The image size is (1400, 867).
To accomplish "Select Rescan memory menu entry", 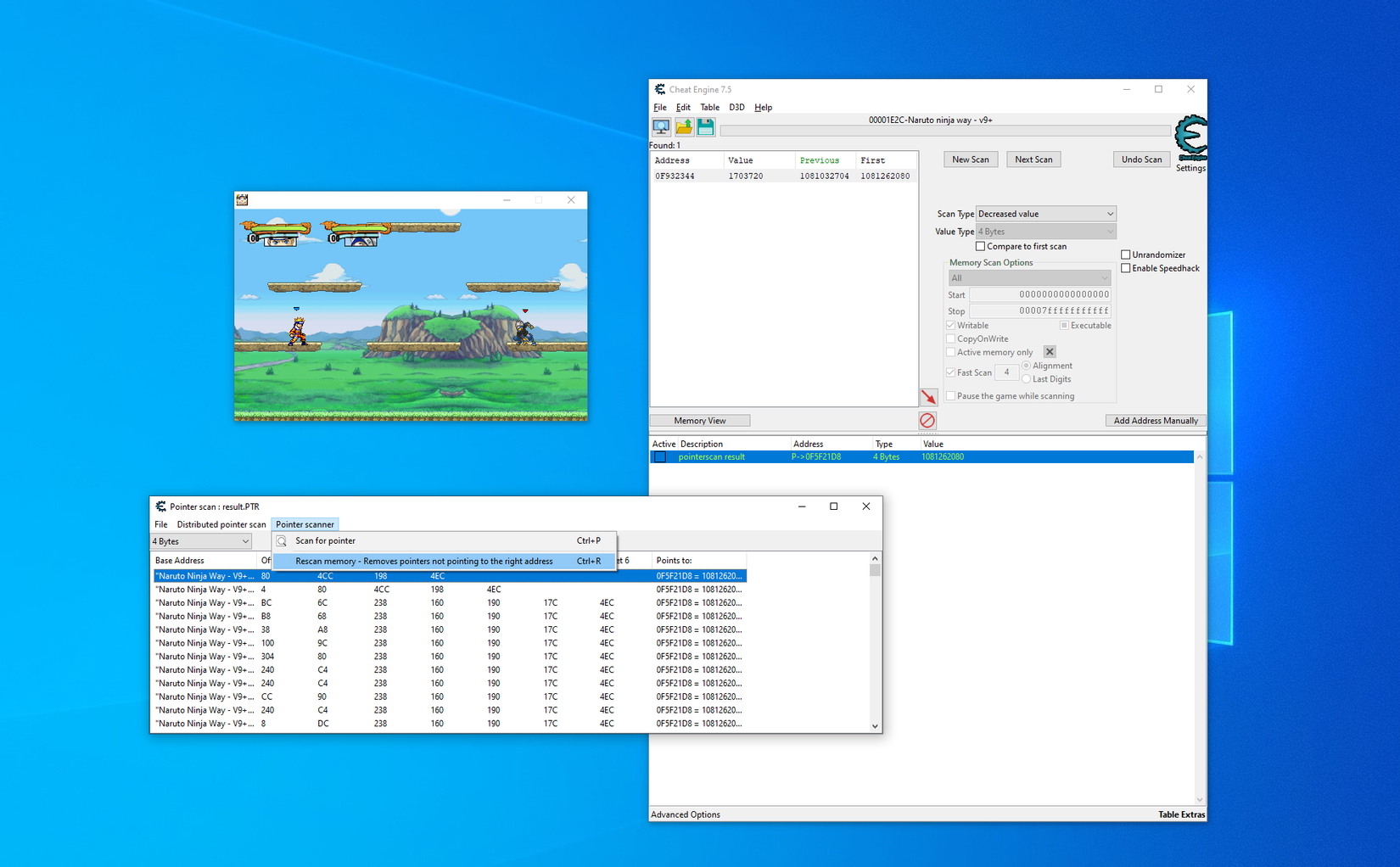I will point(424,561).
